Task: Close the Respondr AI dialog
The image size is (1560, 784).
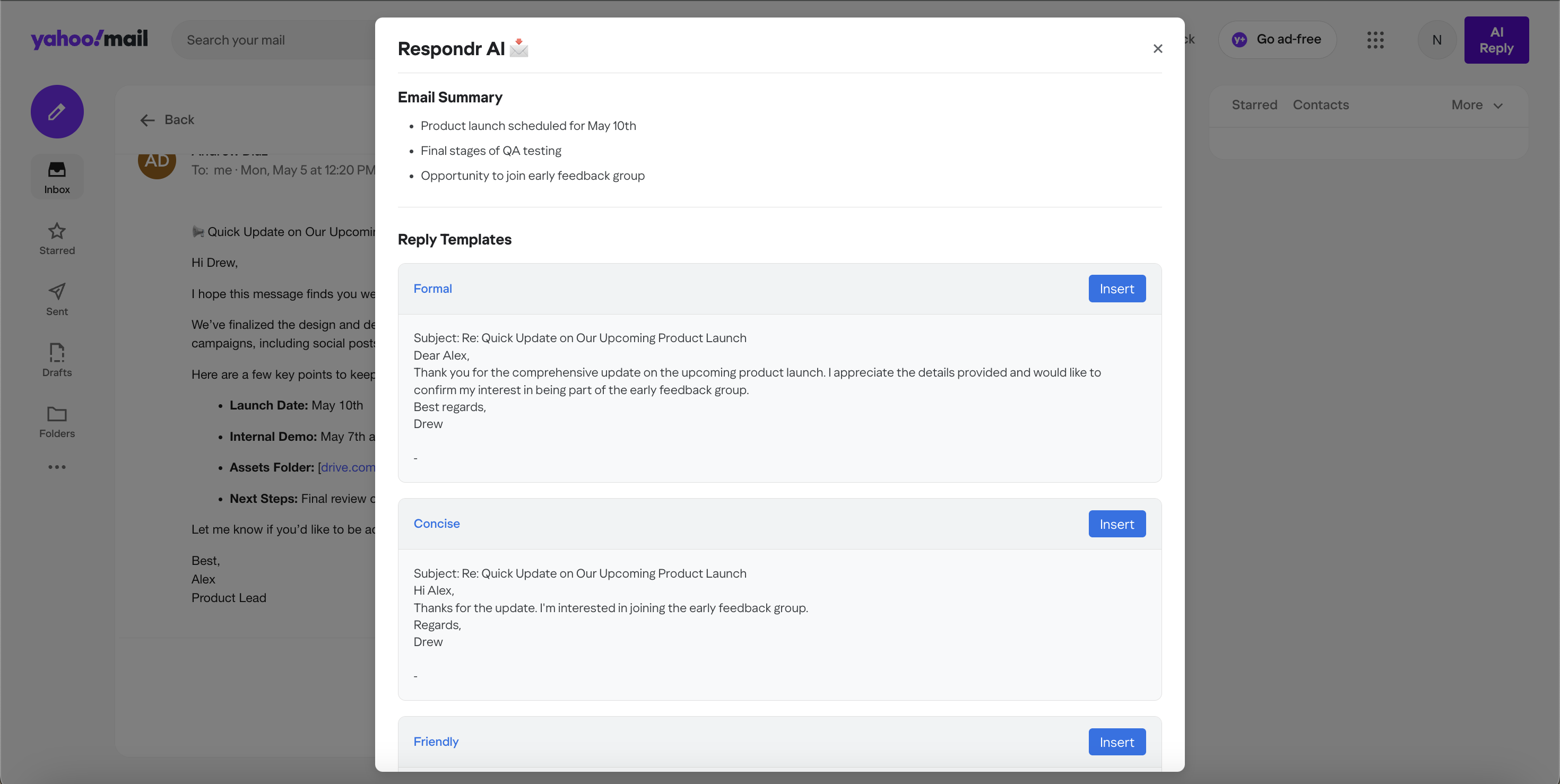Action: [1157, 48]
